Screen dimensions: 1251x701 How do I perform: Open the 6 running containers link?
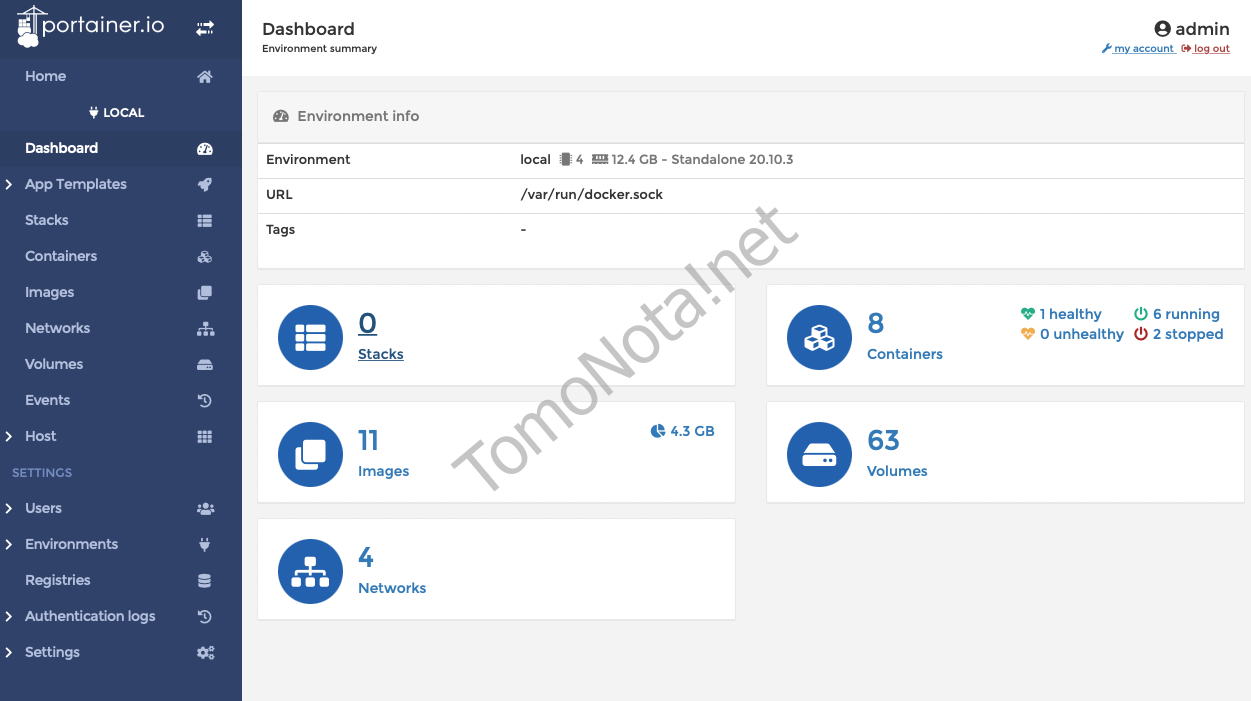tap(1185, 313)
